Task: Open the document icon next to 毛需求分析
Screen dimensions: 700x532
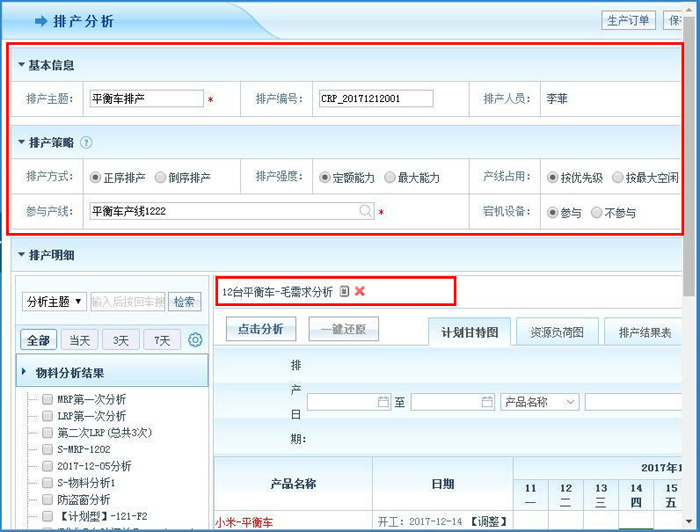Action: (x=344, y=291)
